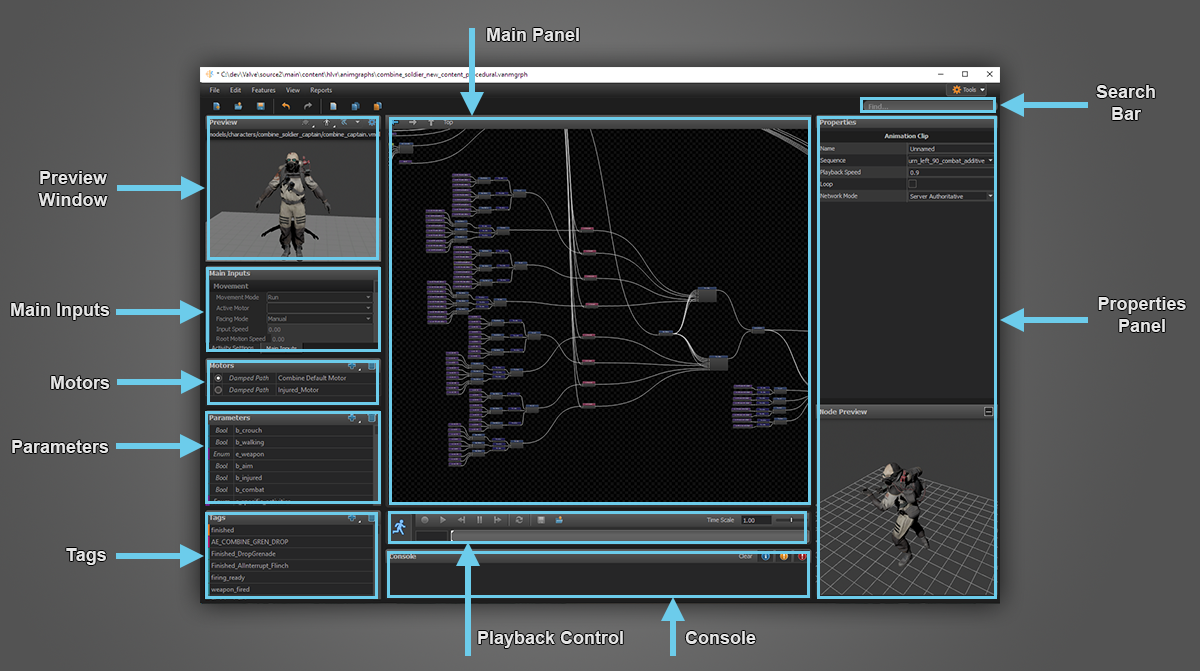This screenshot has height=671, width=1200.
Task: Select the Combine Default Motor radio button
Action: pyautogui.click(x=219, y=378)
